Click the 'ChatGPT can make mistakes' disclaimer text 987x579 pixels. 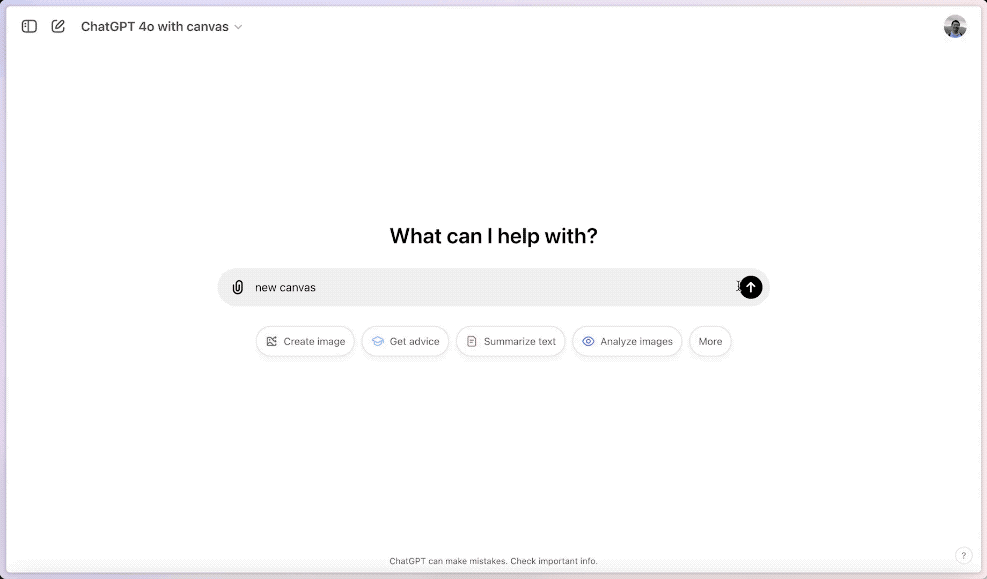click(494, 561)
